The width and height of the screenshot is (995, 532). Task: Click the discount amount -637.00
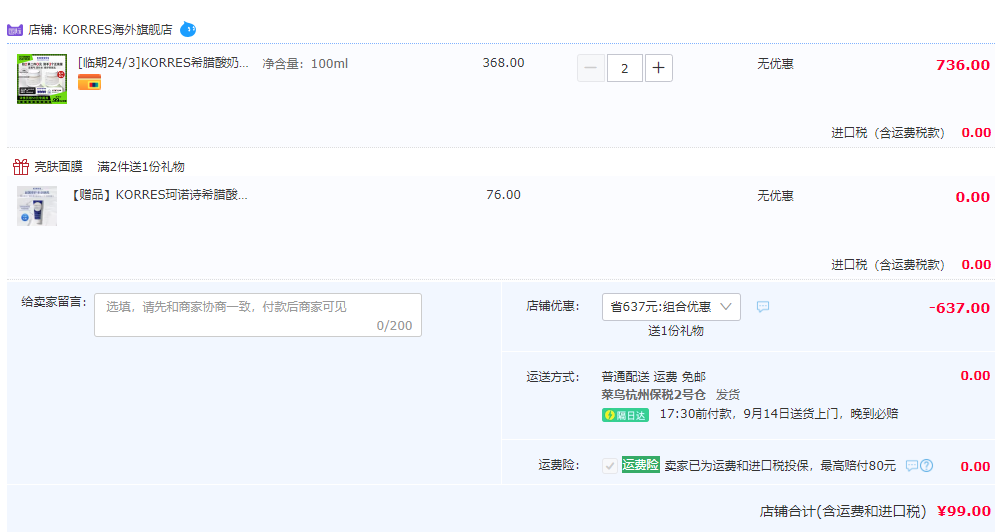pyautogui.click(x=959, y=308)
